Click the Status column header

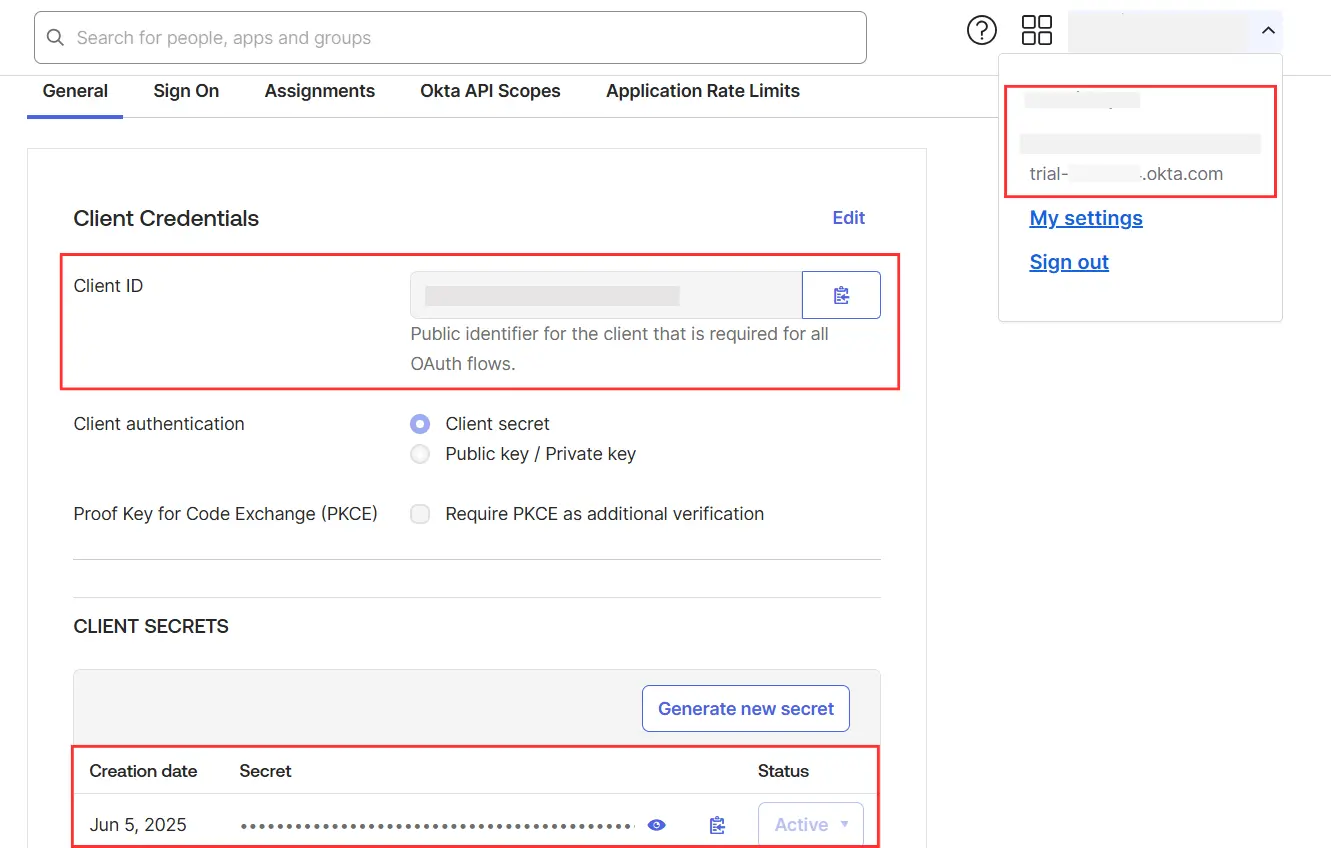783,771
